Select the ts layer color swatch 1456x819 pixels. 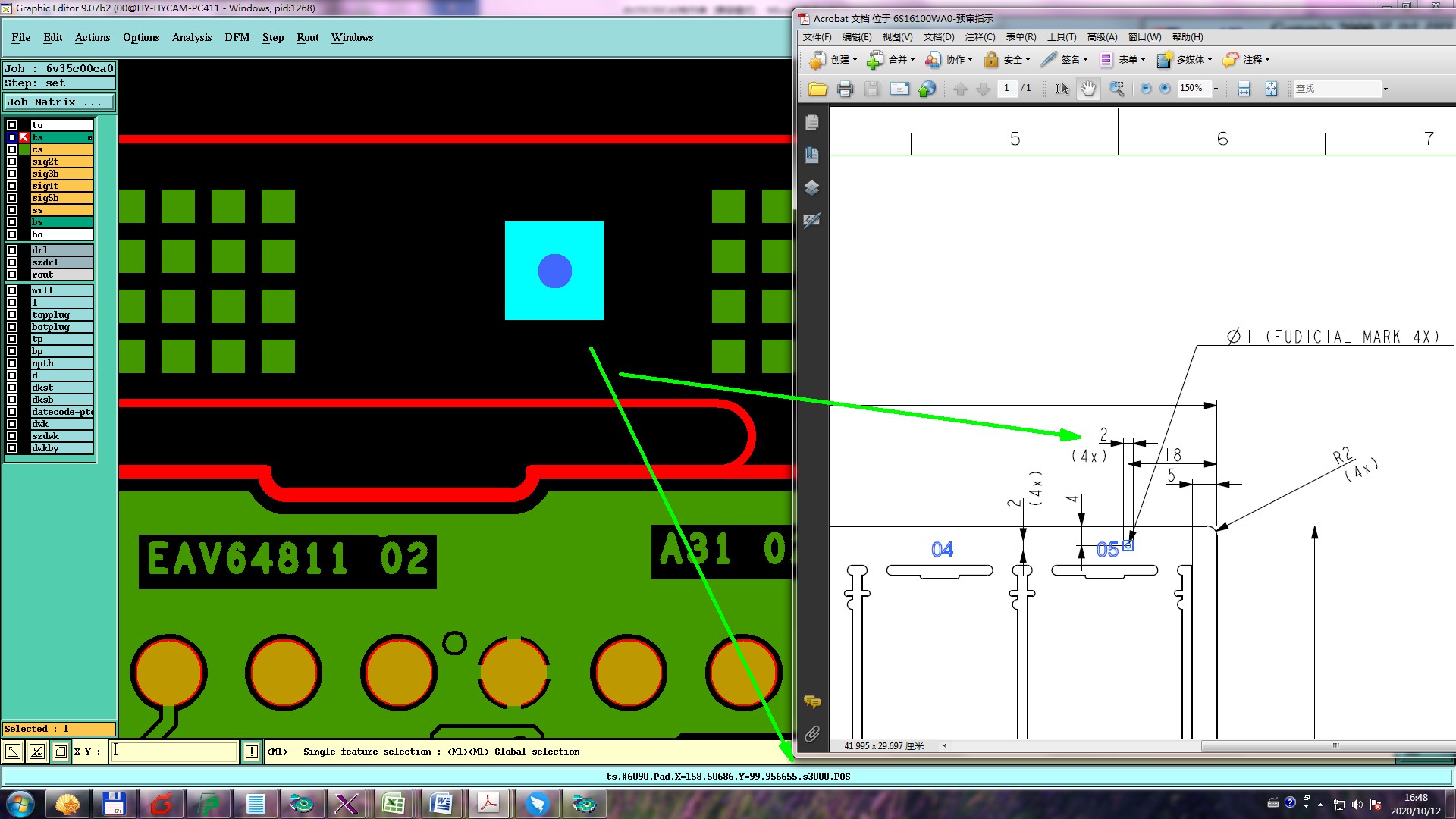click(24, 137)
